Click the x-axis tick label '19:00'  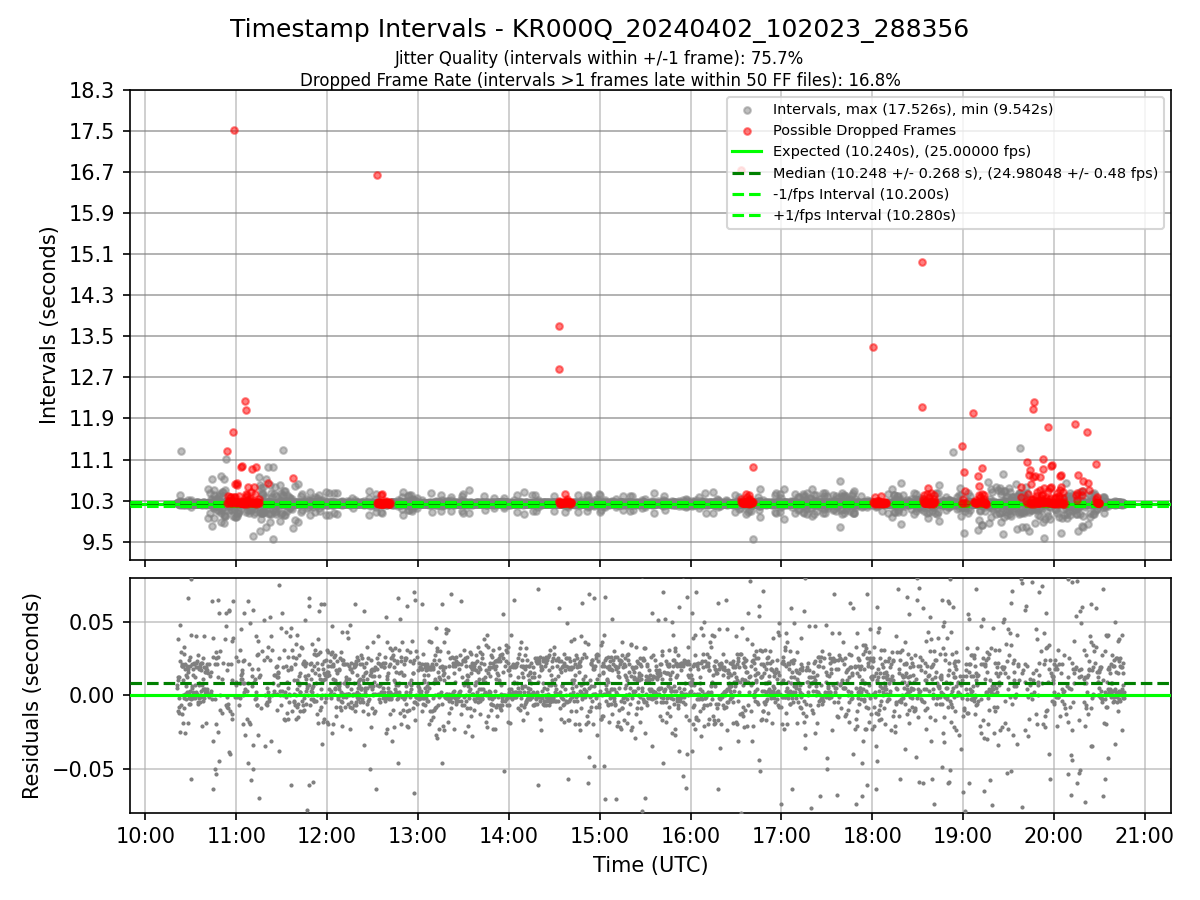click(963, 835)
